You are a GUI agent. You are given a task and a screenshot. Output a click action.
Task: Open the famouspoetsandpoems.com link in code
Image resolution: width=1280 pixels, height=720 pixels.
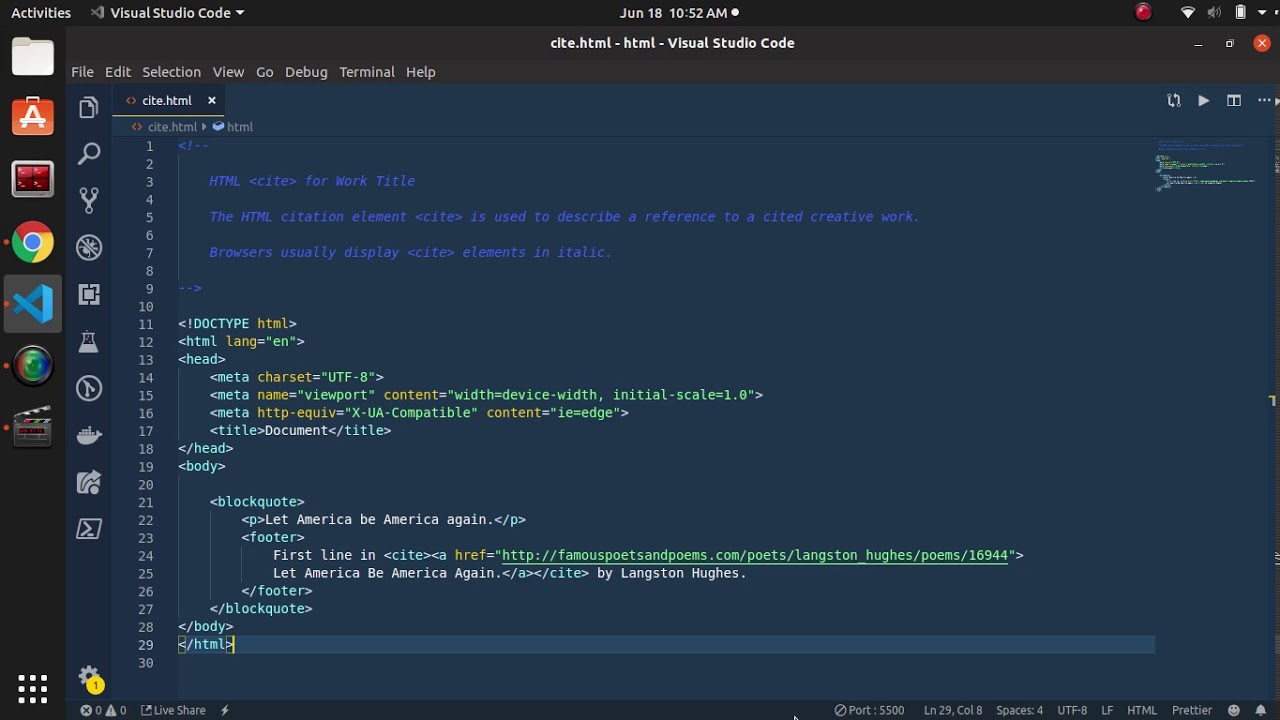pos(755,555)
